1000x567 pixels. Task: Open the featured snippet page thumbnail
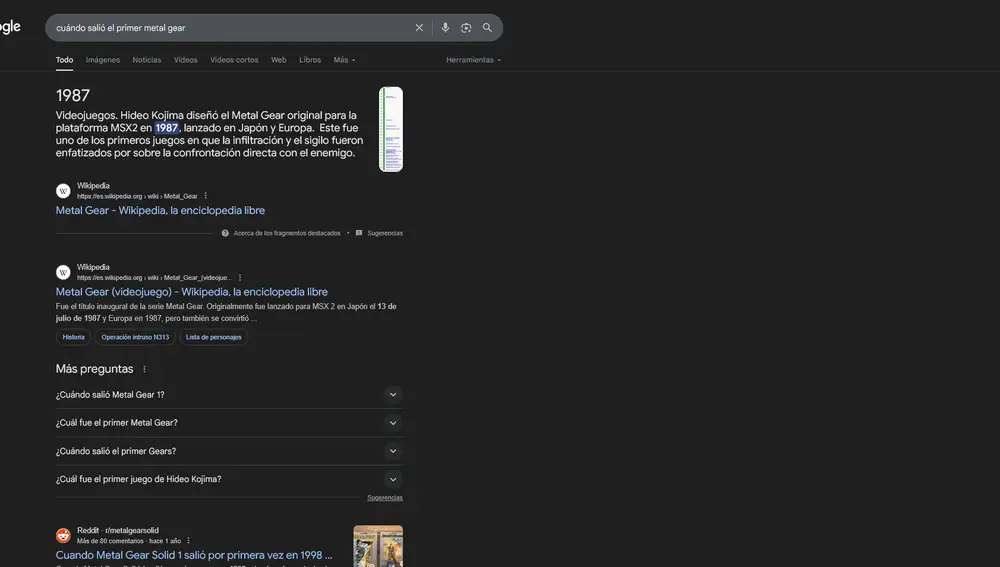click(391, 129)
